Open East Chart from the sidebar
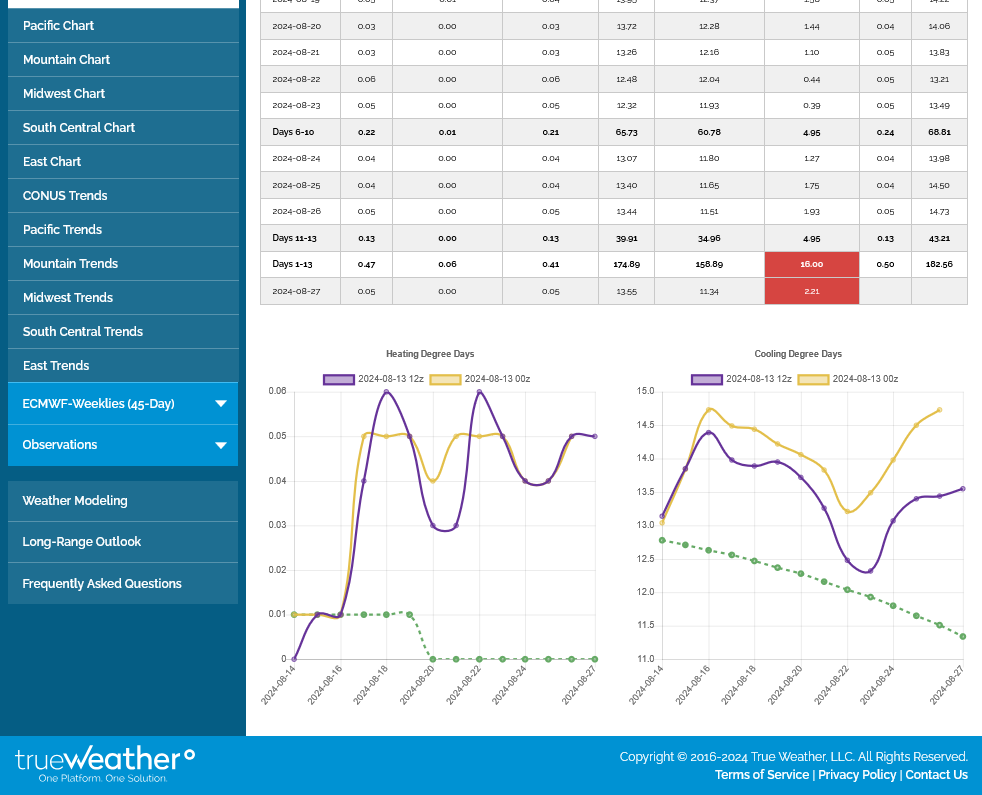Viewport: 982px width, 795px height. (123, 162)
